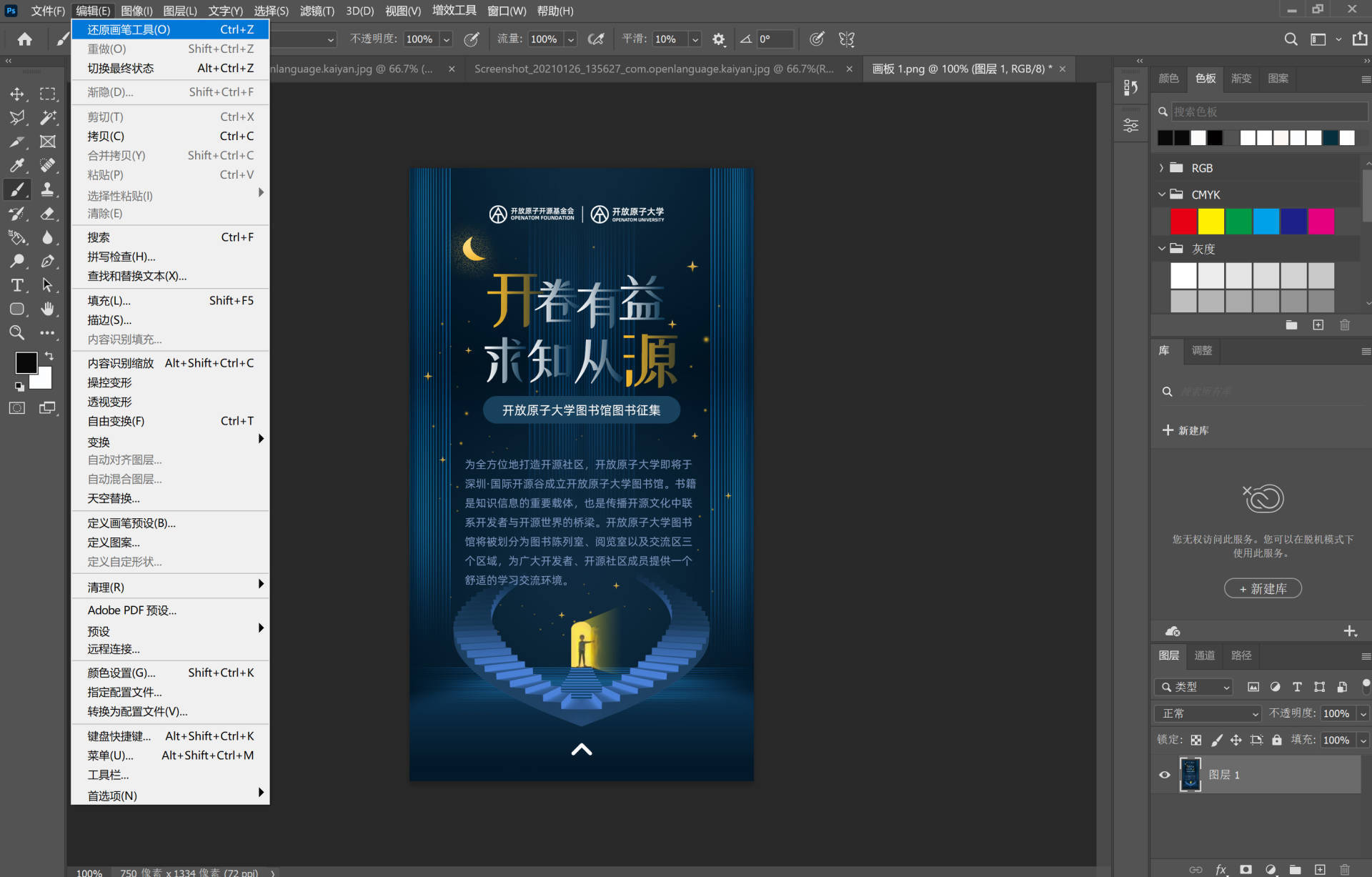Screen dimensions: 1372x877
Task: Select the Zoom tool magnifier
Action: (x=17, y=332)
